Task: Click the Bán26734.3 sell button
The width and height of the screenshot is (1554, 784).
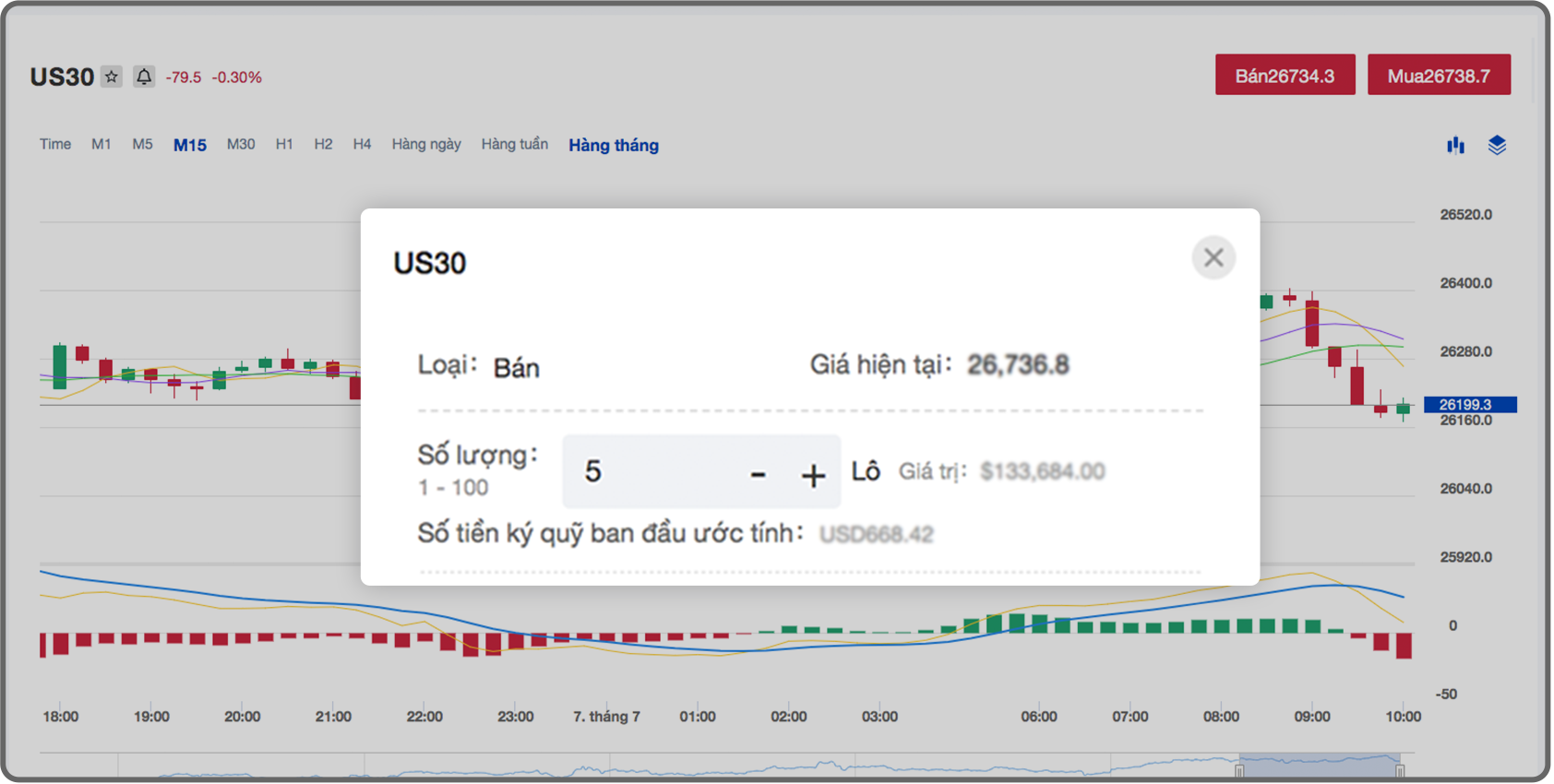Action: (x=1285, y=75)
